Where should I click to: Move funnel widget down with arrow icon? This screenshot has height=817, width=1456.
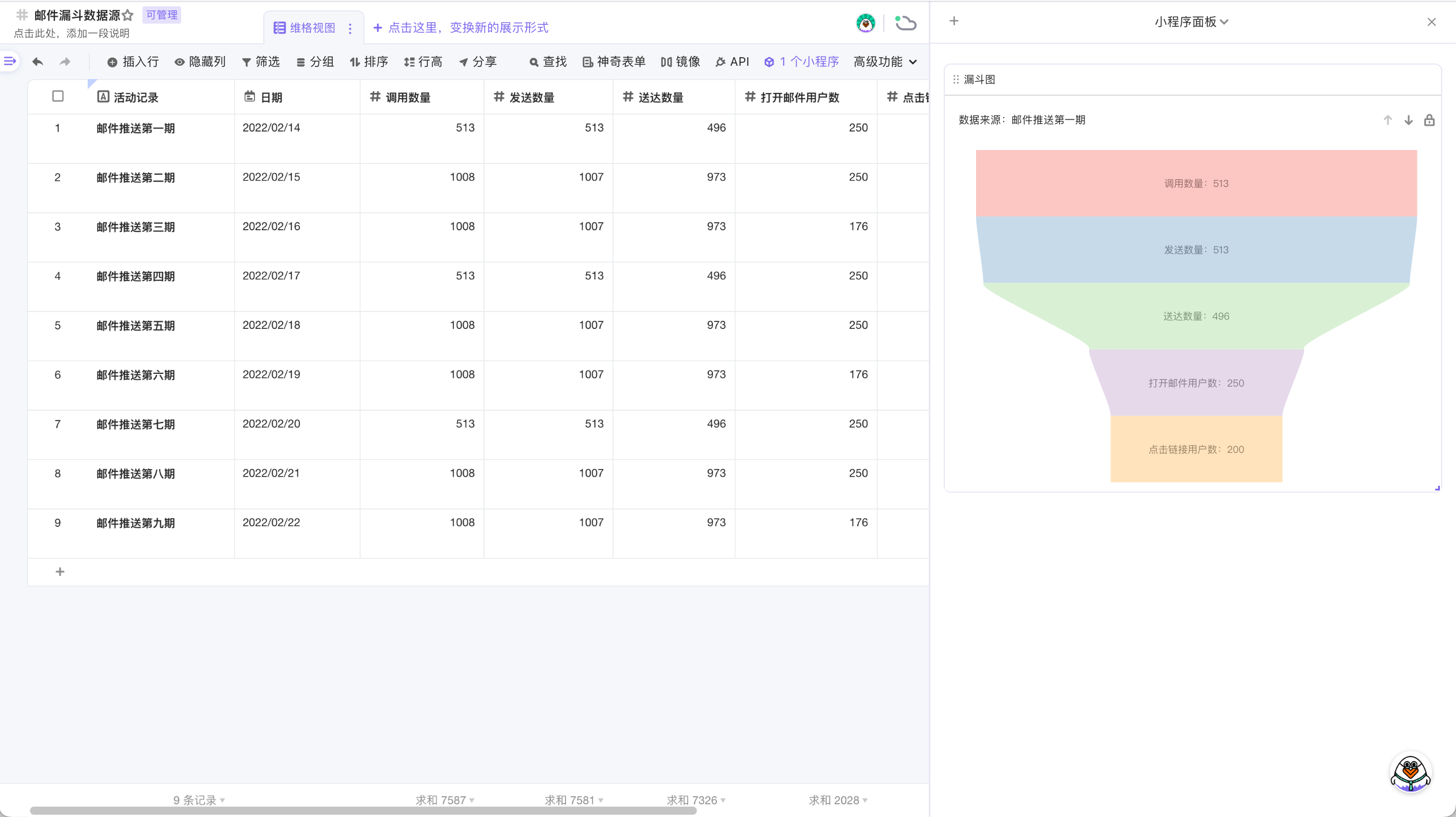point(1408,120)
